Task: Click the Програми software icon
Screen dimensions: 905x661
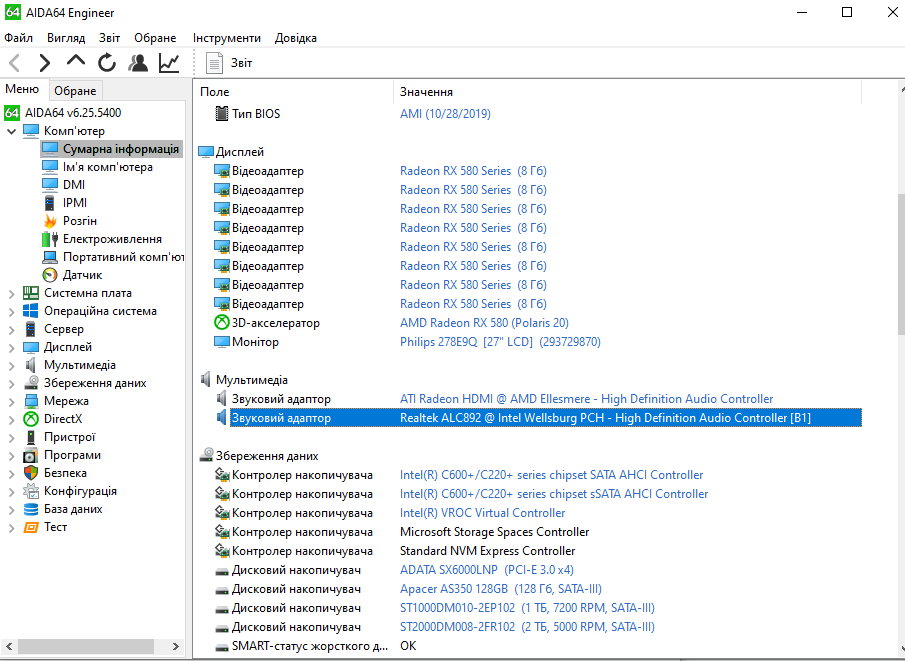Action: pos(31,455)
